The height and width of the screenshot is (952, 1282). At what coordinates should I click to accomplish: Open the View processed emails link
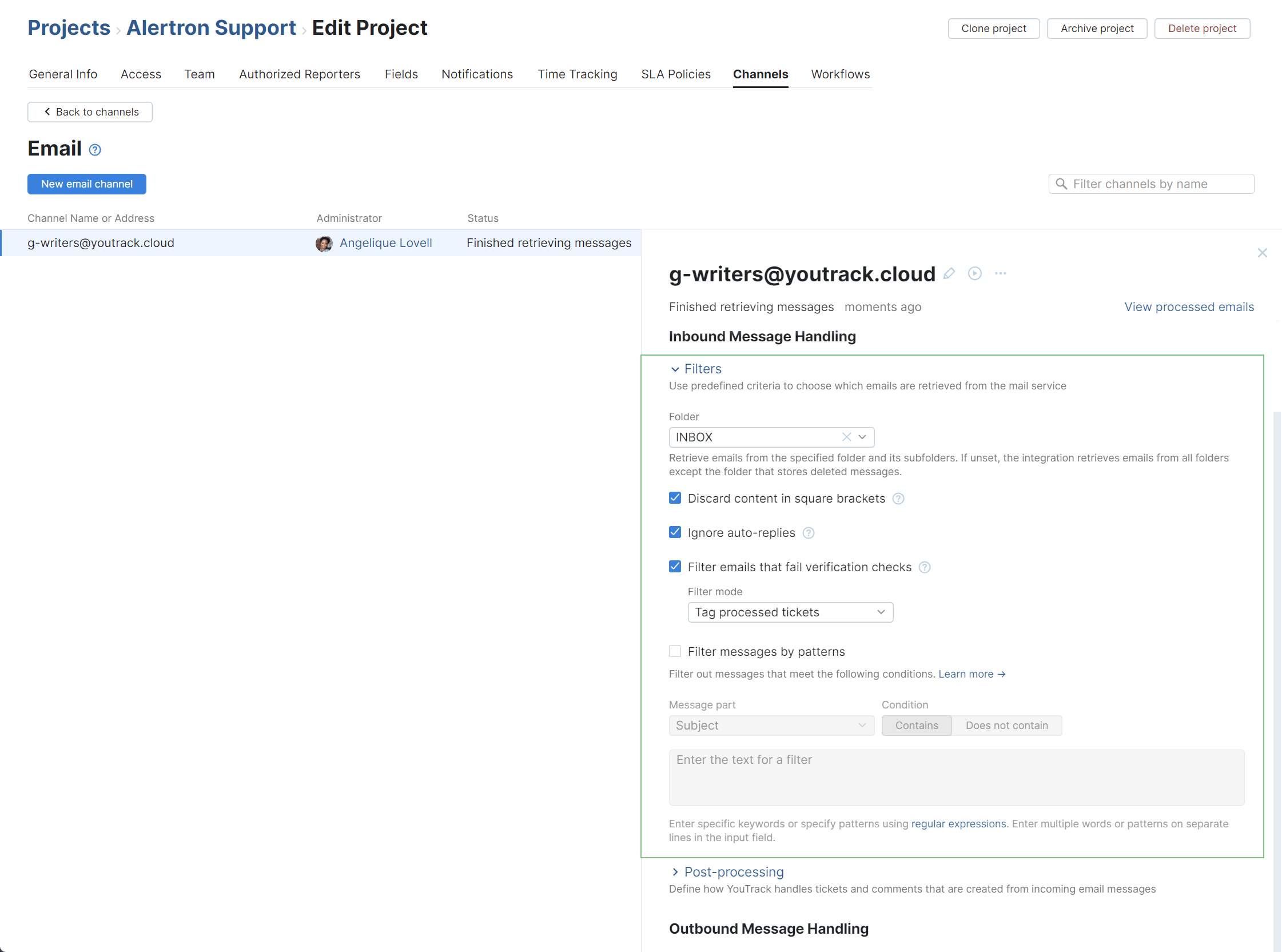(1189, 307)
